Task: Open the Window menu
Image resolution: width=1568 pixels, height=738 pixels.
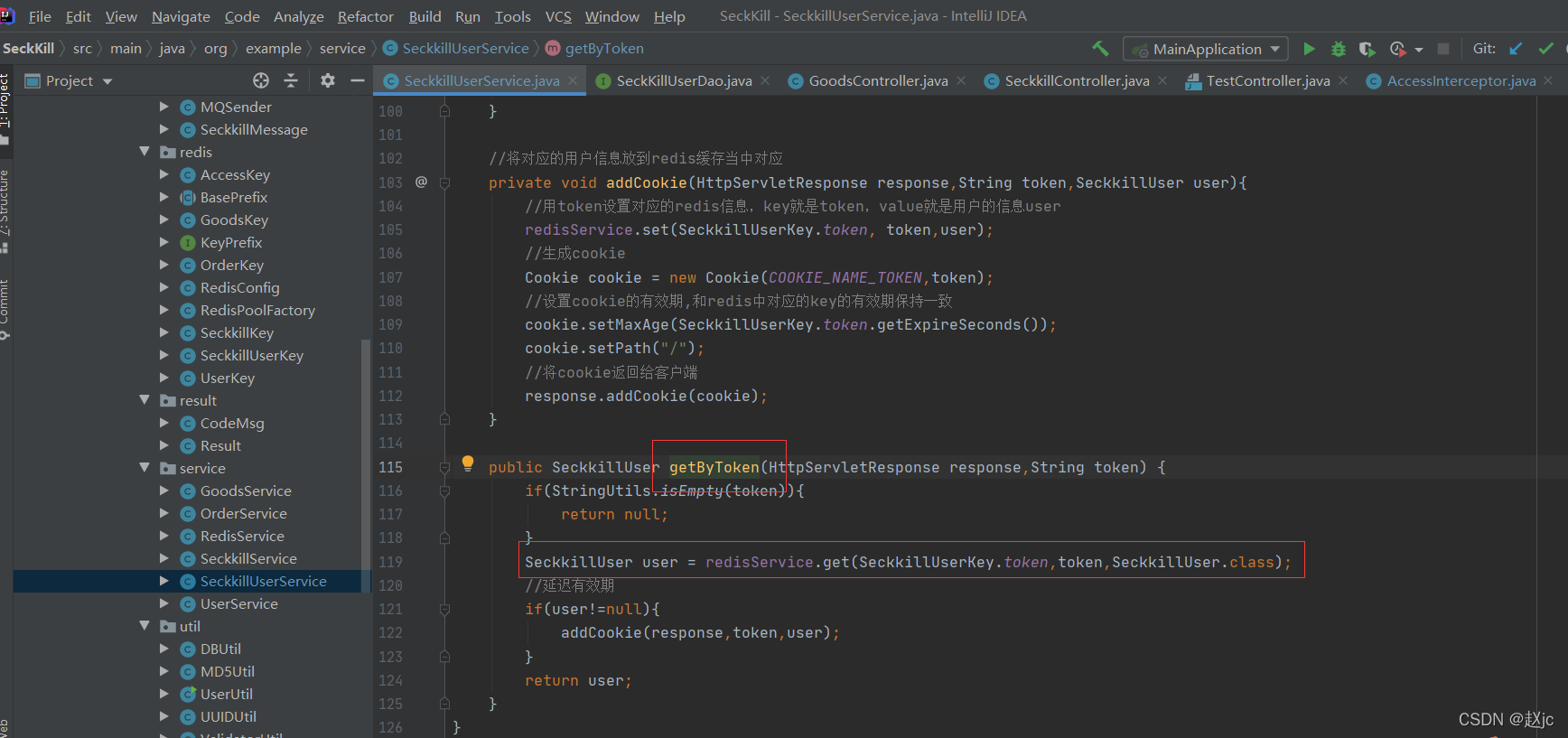Action: tap(611, 16)
